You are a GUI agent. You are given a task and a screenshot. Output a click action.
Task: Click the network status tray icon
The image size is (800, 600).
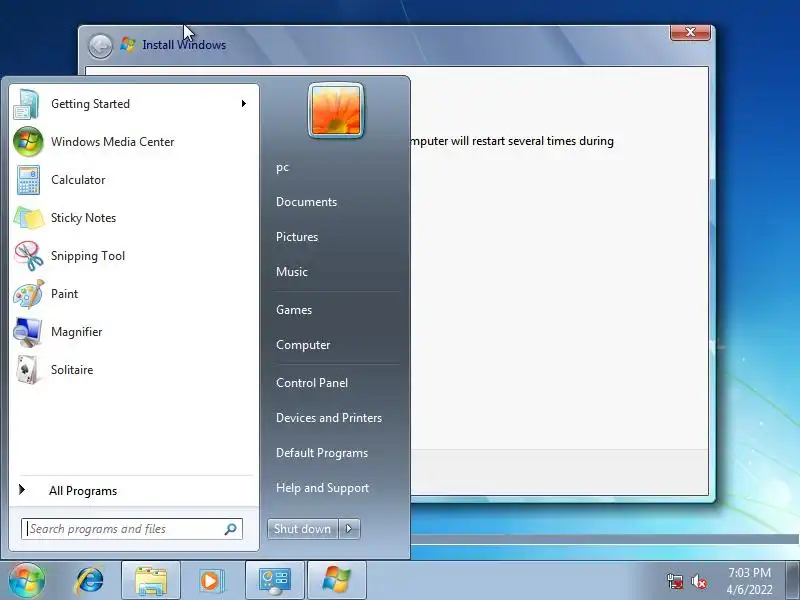coord(675,581)
